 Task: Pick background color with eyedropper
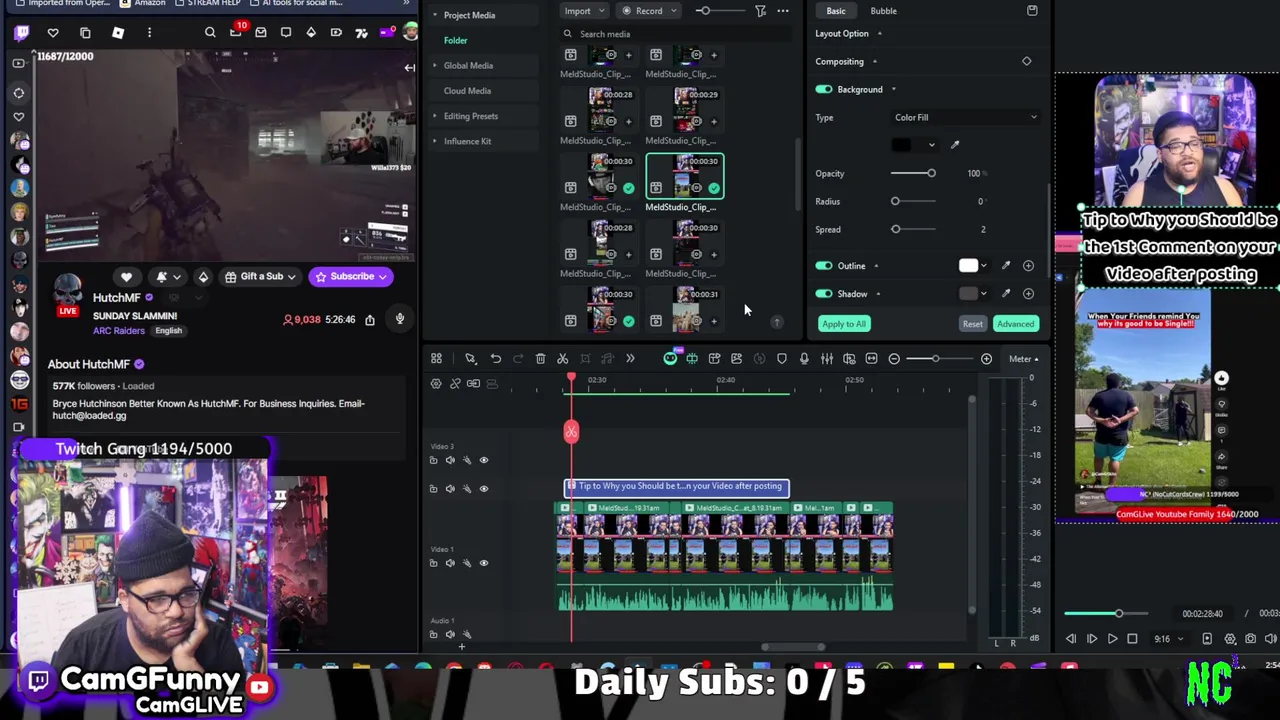point(954,145)
